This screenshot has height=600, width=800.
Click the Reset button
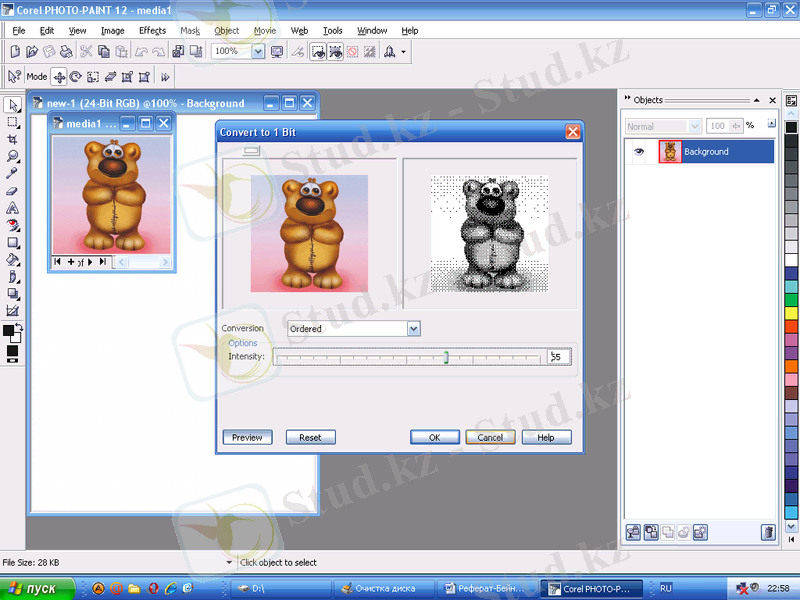tap(310, 437)
